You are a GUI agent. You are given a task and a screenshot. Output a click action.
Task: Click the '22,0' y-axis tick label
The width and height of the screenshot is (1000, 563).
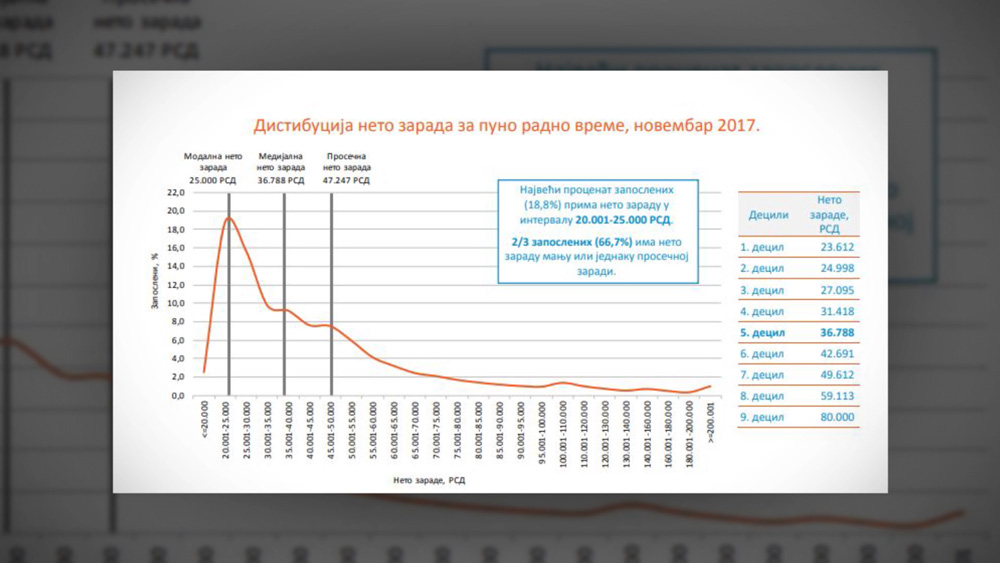click(x=176, y=192)
